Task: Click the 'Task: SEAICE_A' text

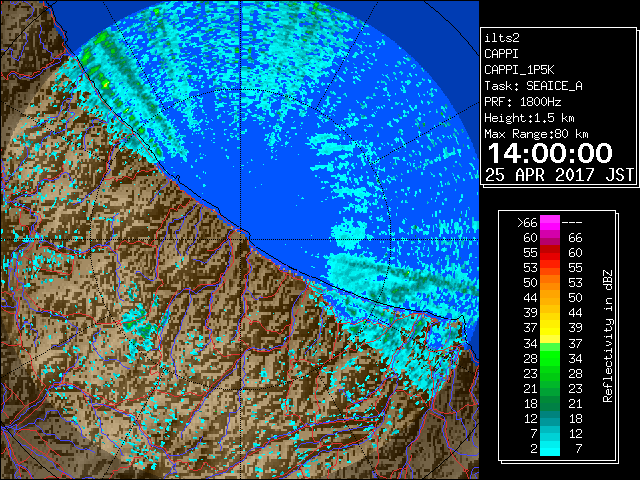Action: tap(533, 86)
